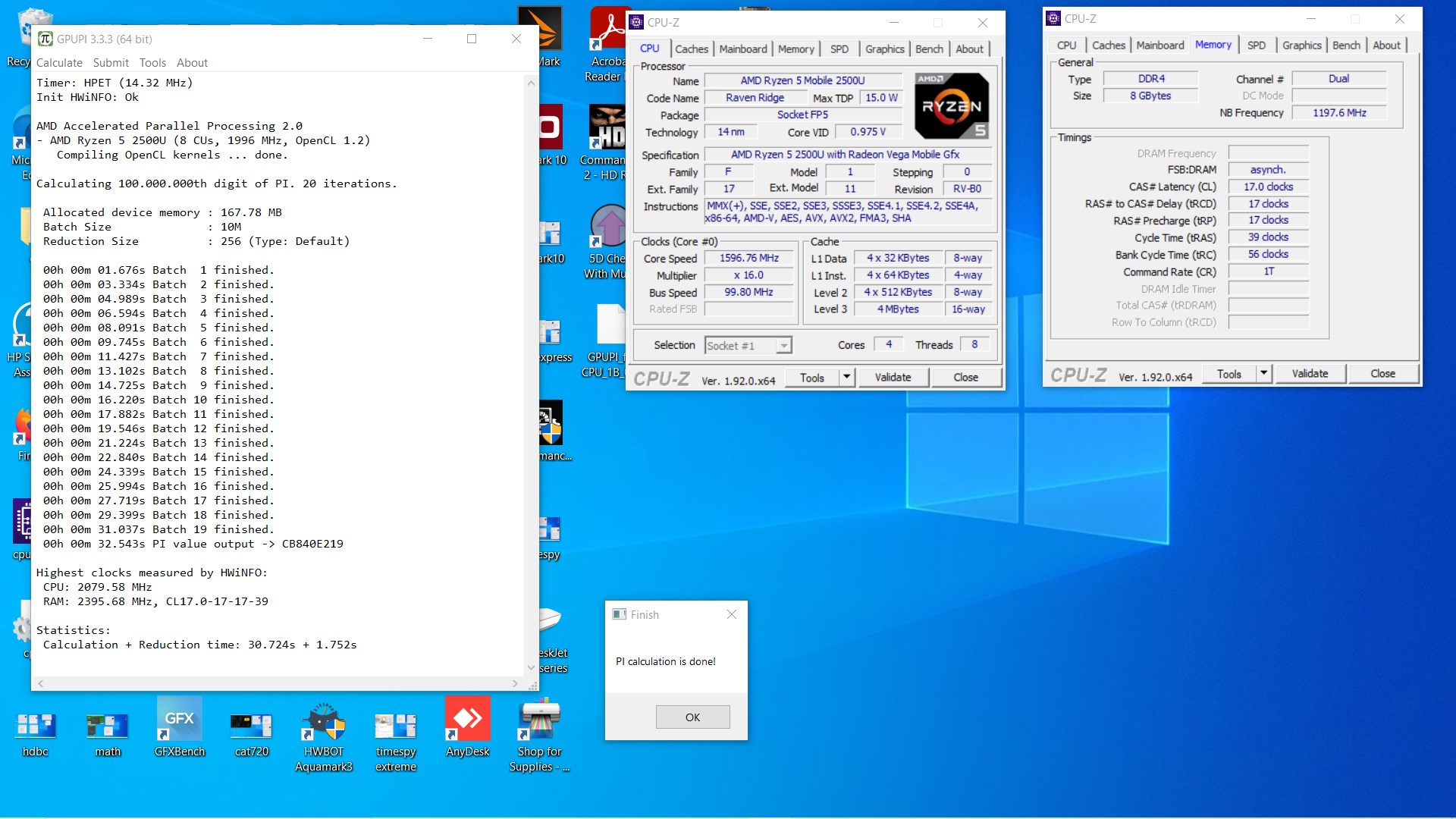Click PI value output CB840E219 line

(x=193, y=544)
